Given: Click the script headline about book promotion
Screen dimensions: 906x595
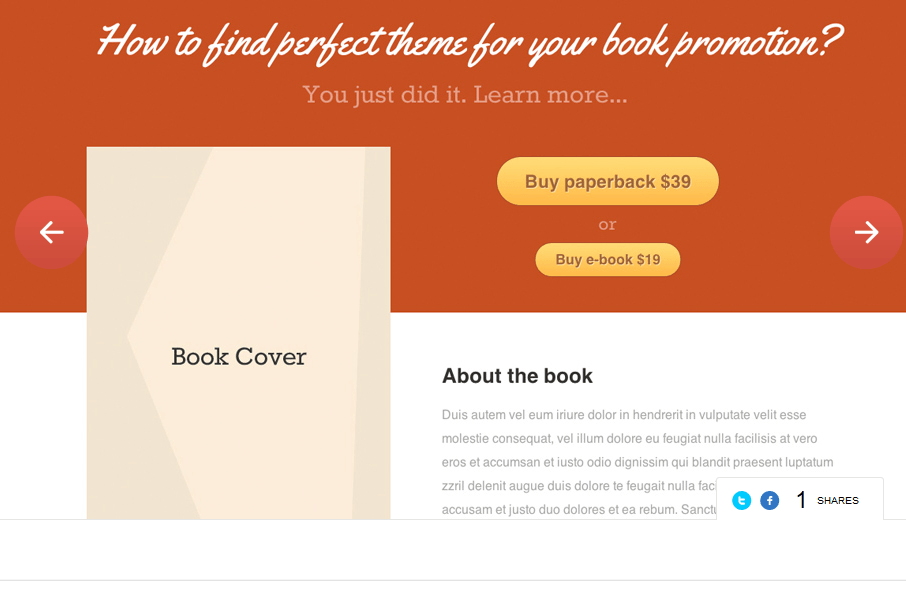Looking at the screenshot, I should 469,43.
